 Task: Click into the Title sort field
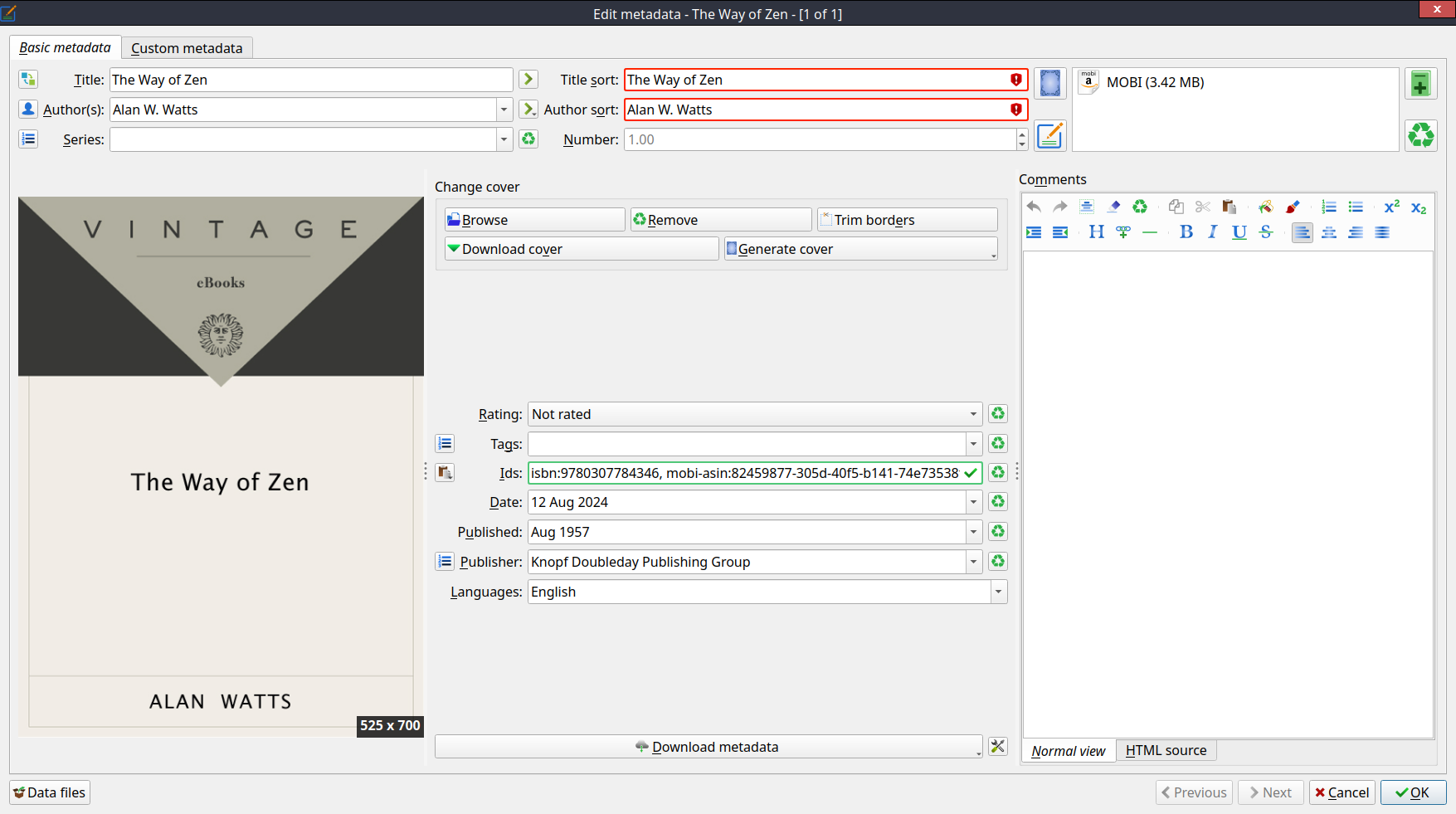(826, 80)
